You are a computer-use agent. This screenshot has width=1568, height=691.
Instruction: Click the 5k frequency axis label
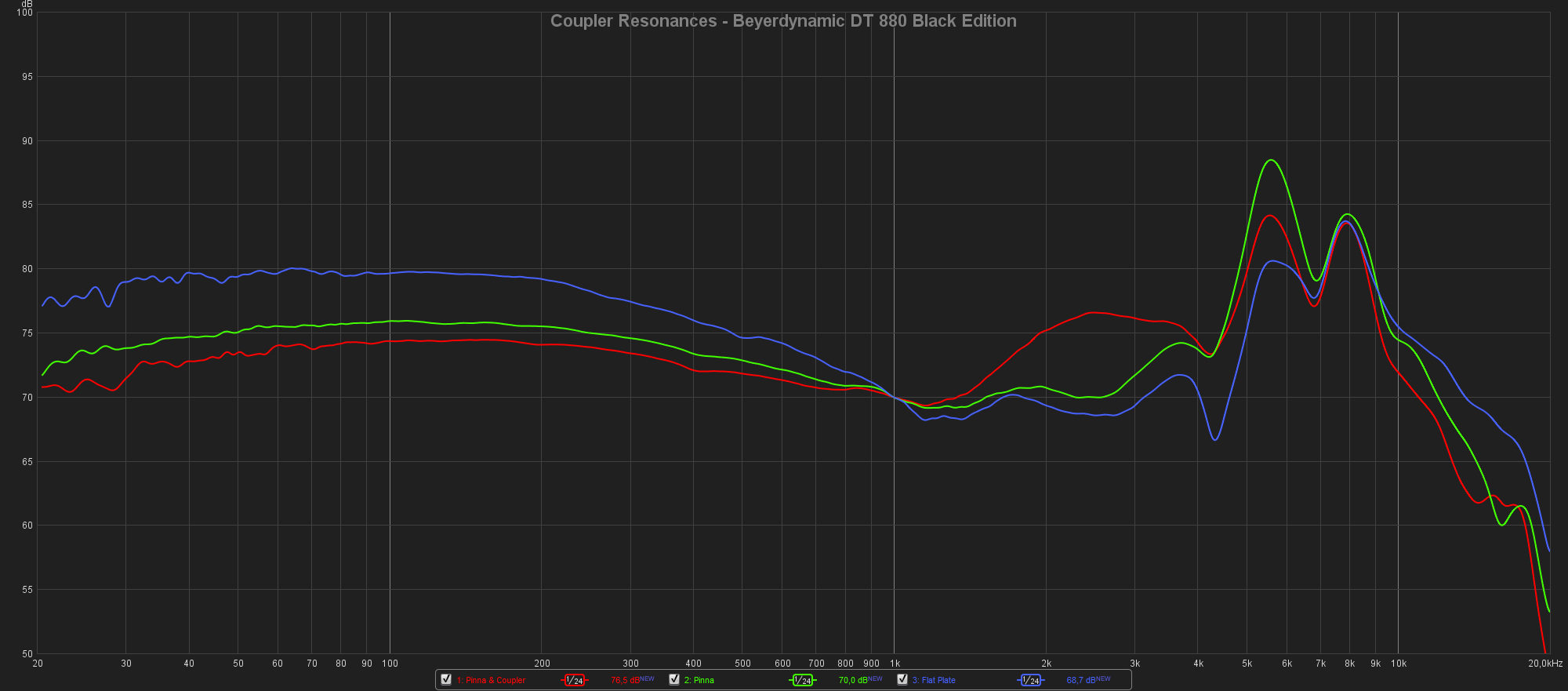click(1247, 664)
